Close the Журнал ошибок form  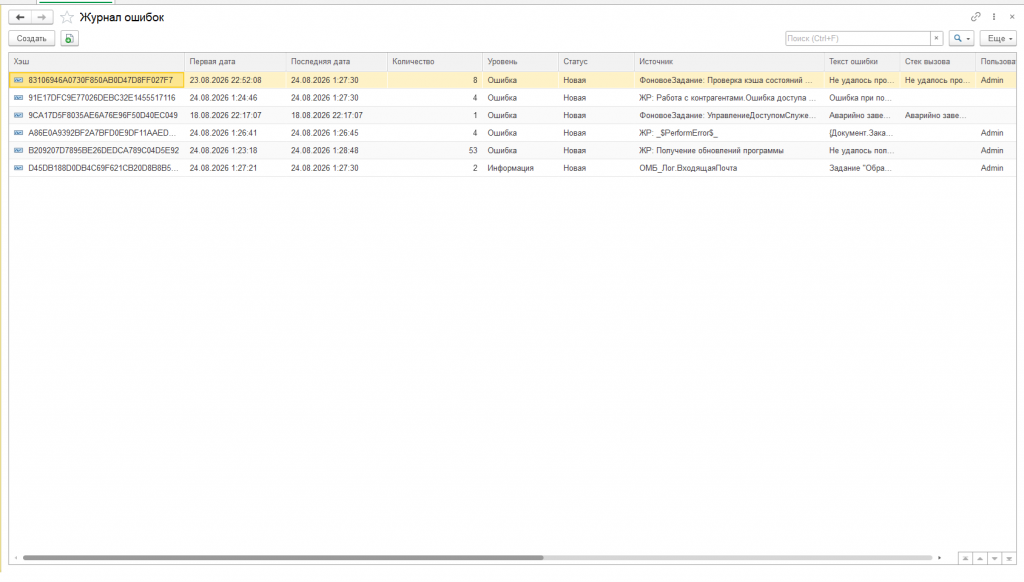pos(1012,17)
